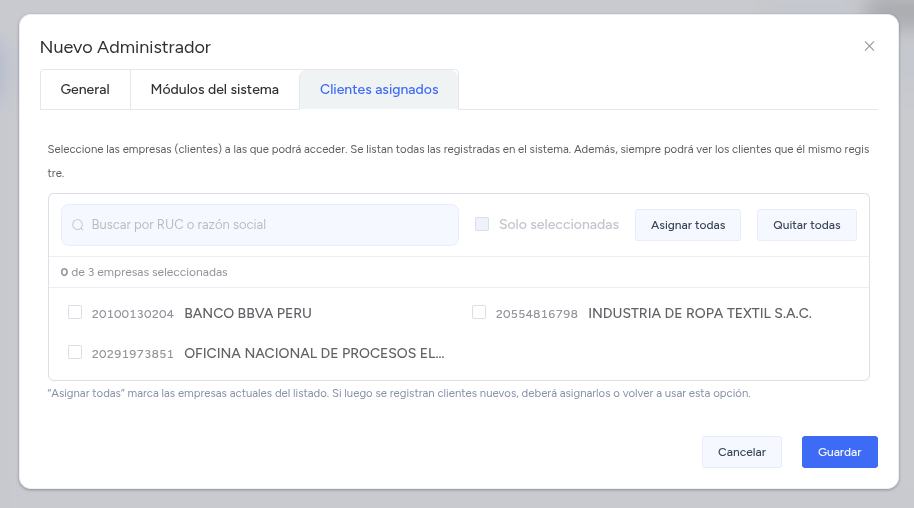
Task: Click the Solo seleccionadas label
Action: pos(558,225)
